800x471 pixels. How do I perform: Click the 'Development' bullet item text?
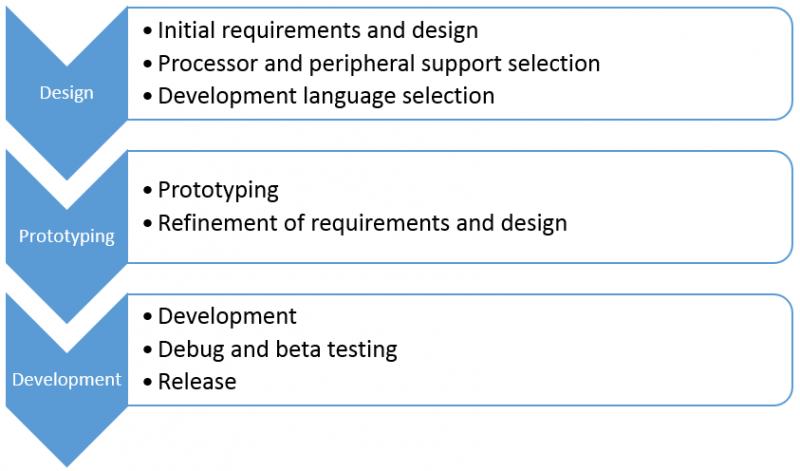tap(227, 316)
